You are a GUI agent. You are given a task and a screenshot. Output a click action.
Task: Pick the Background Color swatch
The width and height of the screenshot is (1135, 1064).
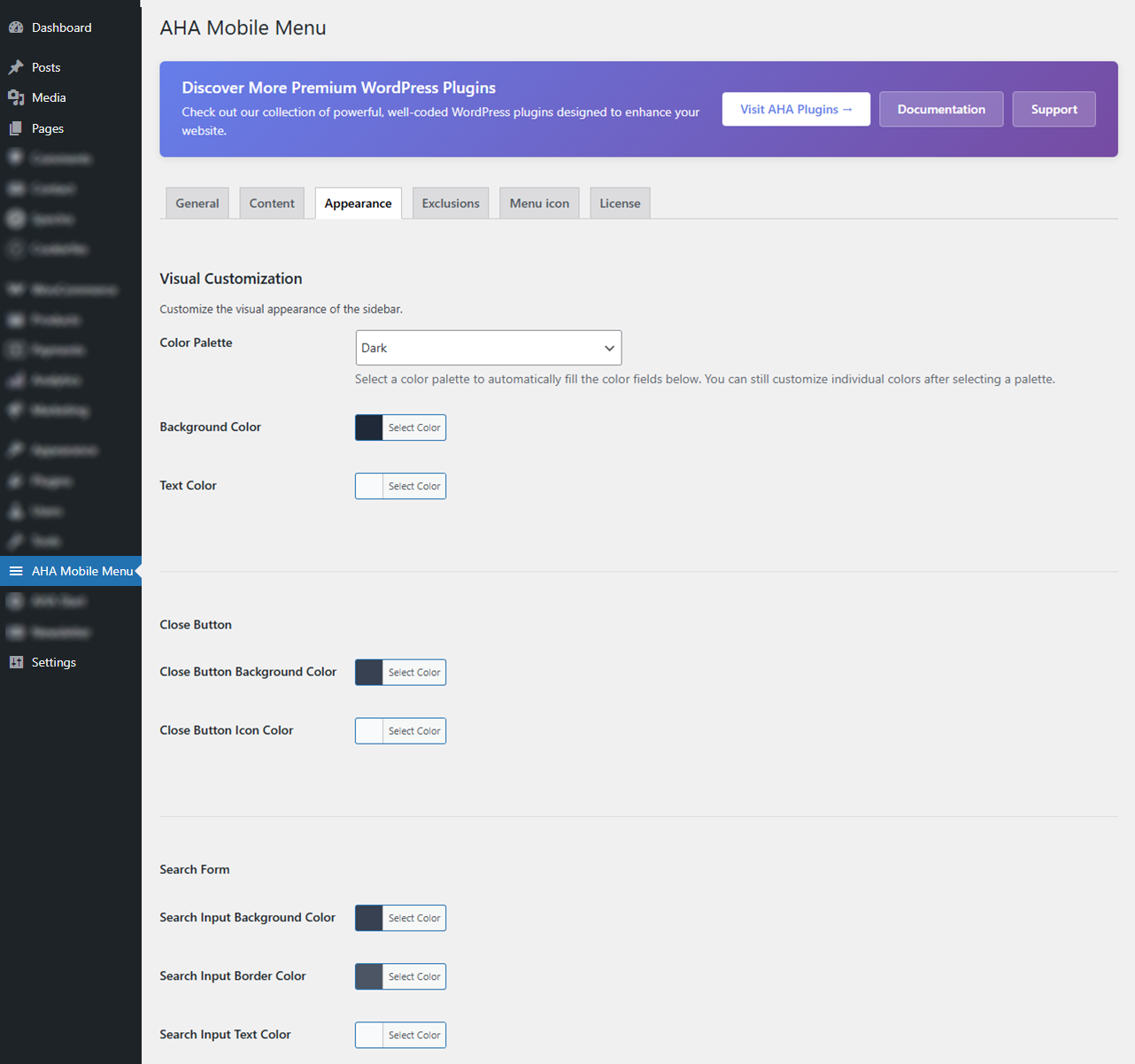point(369,428)
